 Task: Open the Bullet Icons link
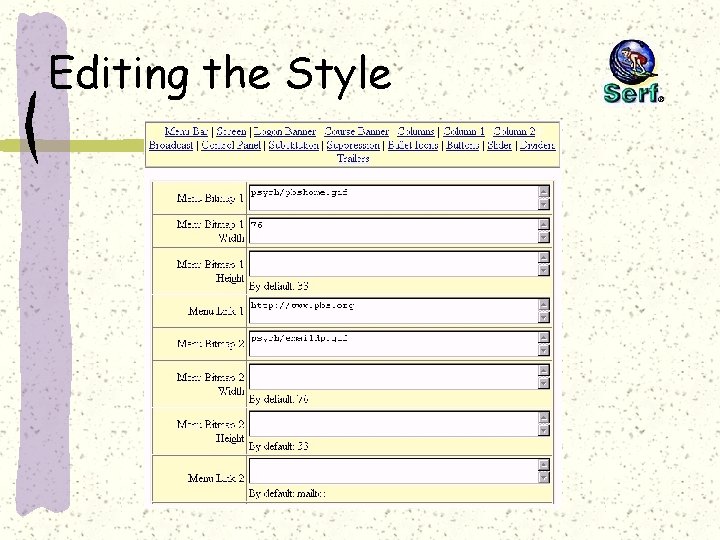[x=413, y=145]
